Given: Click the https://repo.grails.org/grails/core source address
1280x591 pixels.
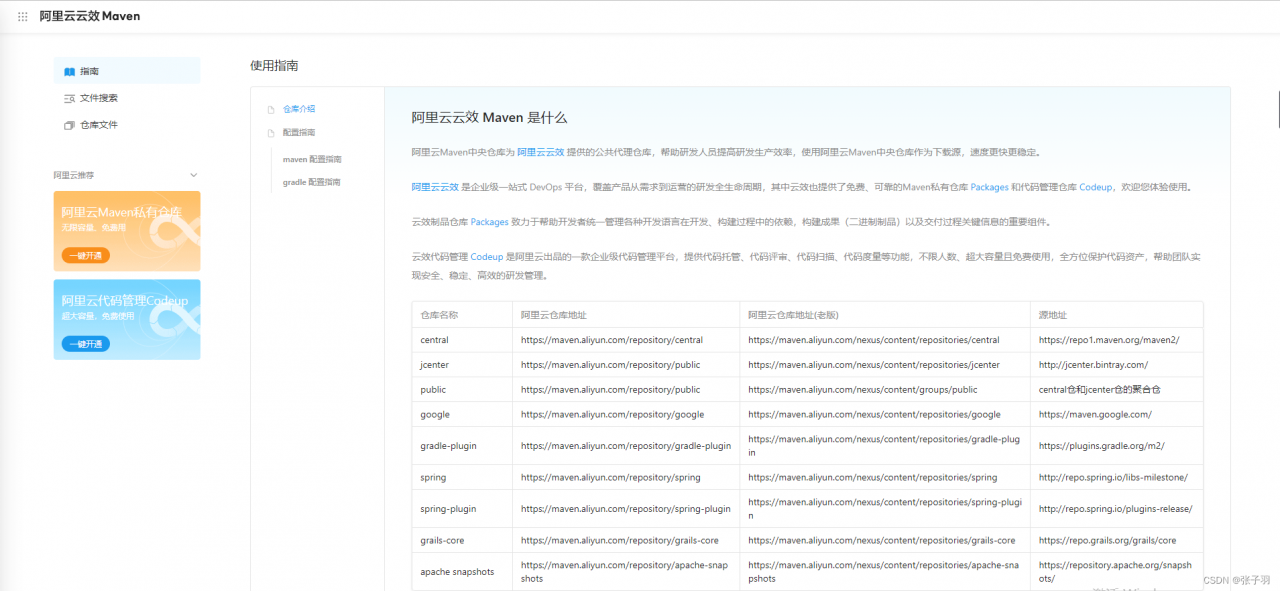Looking at the screenshot, I should tap(1108, 540).
